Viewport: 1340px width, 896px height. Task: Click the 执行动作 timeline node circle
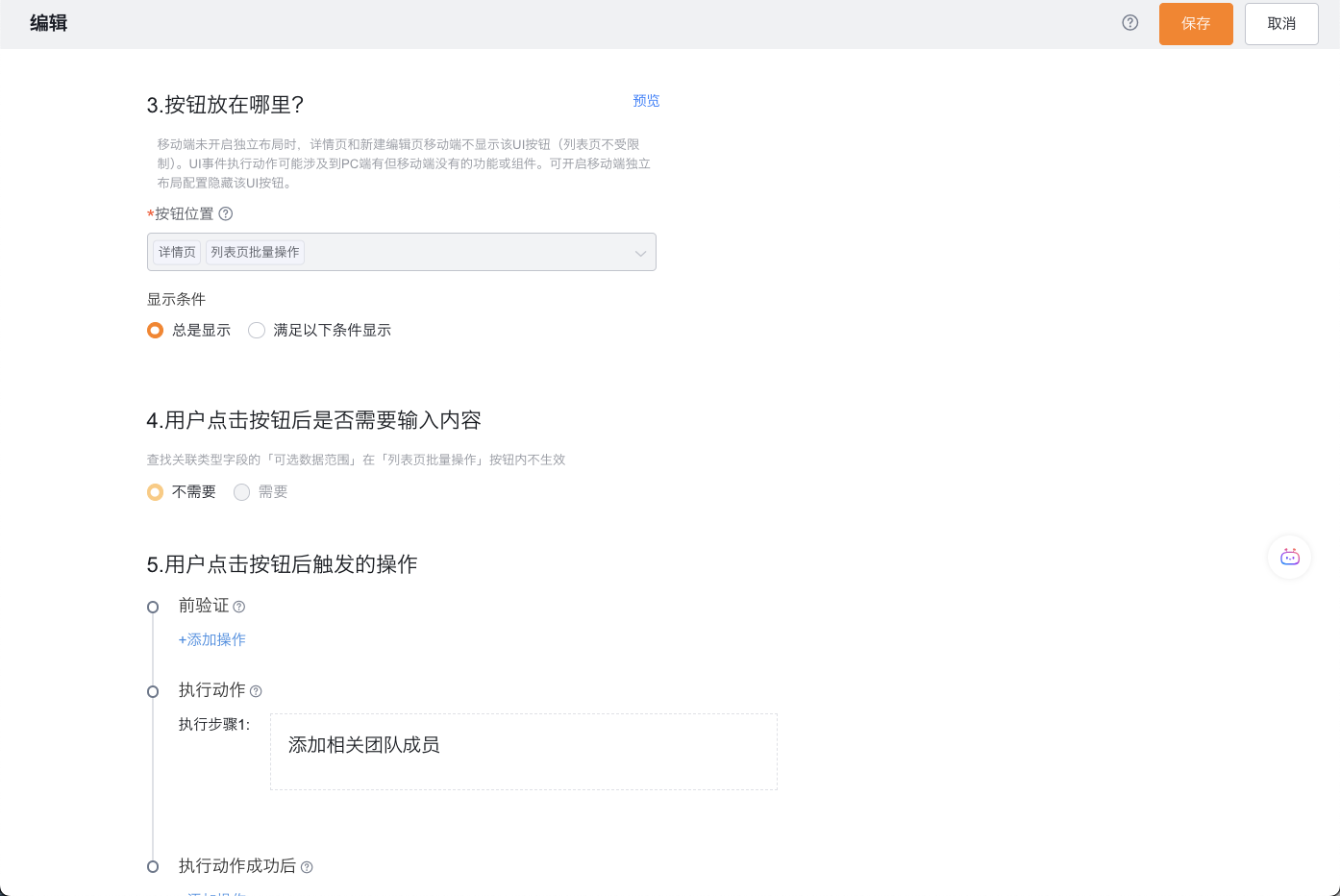153,691
